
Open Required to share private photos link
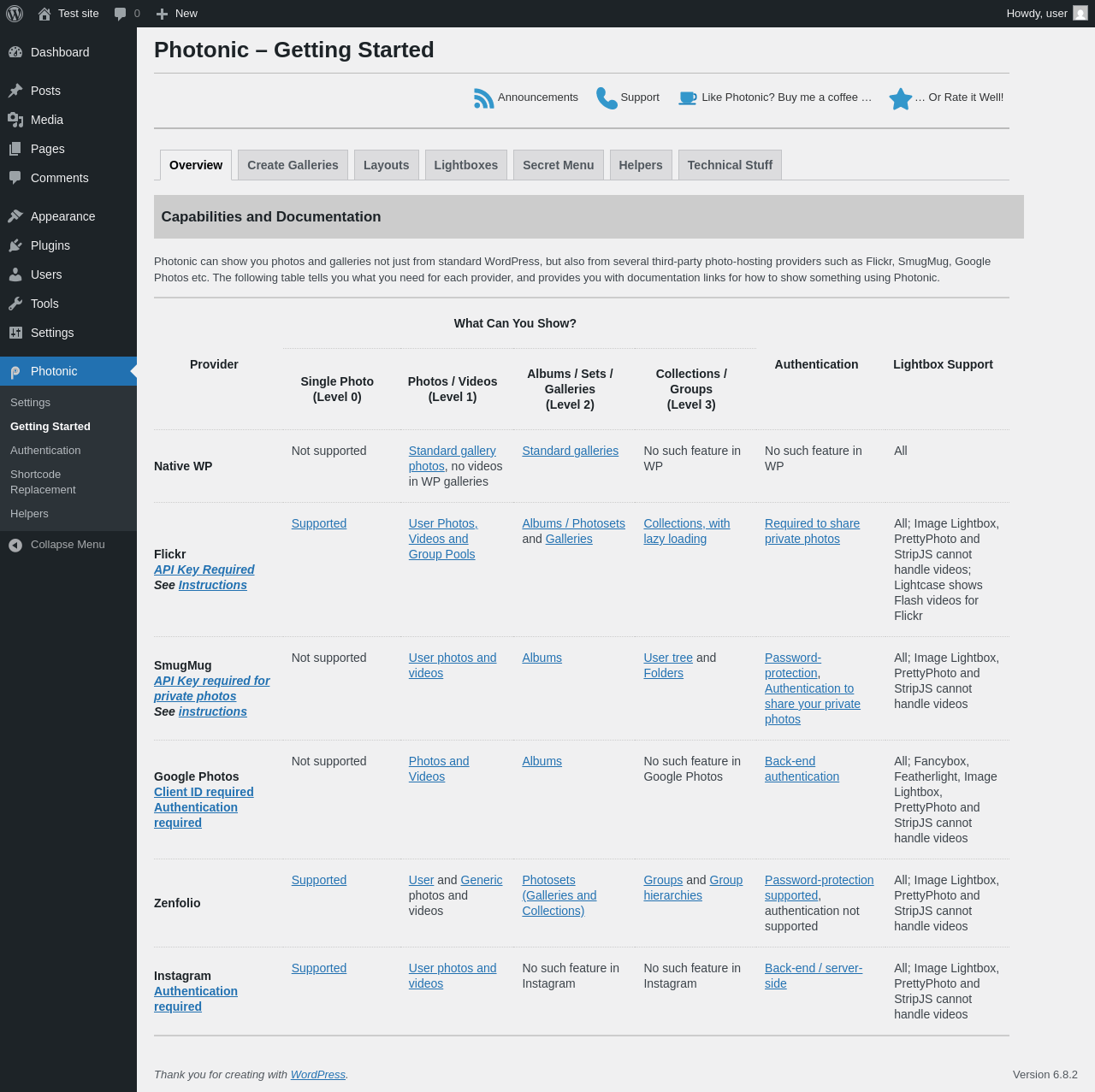click(x=812, y=531)
